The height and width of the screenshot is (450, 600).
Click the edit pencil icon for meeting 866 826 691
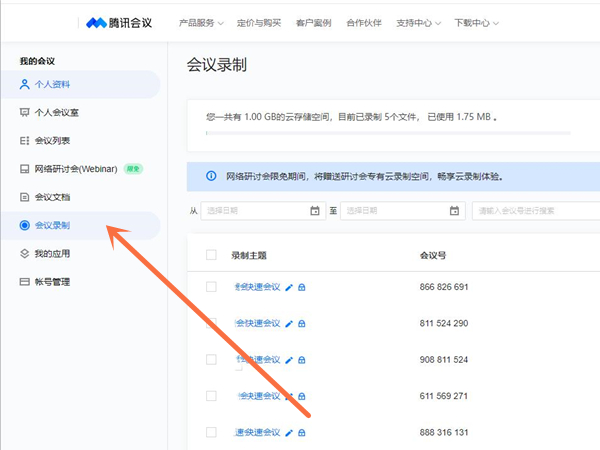289,287
